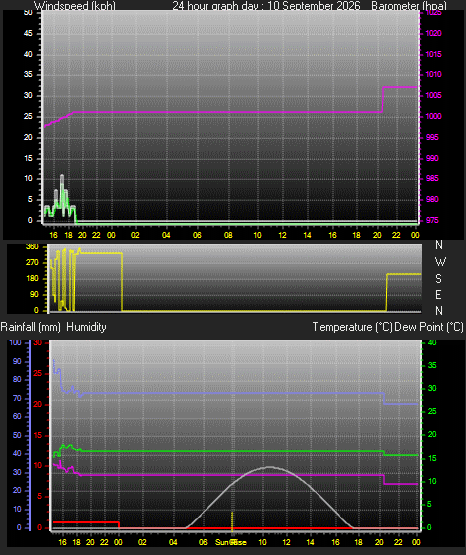The height and width of the screenshot is (555, 466).
Task: Select the "Dew Point (°C)" label
Action: pyautogui.click(x=429, y=327)
